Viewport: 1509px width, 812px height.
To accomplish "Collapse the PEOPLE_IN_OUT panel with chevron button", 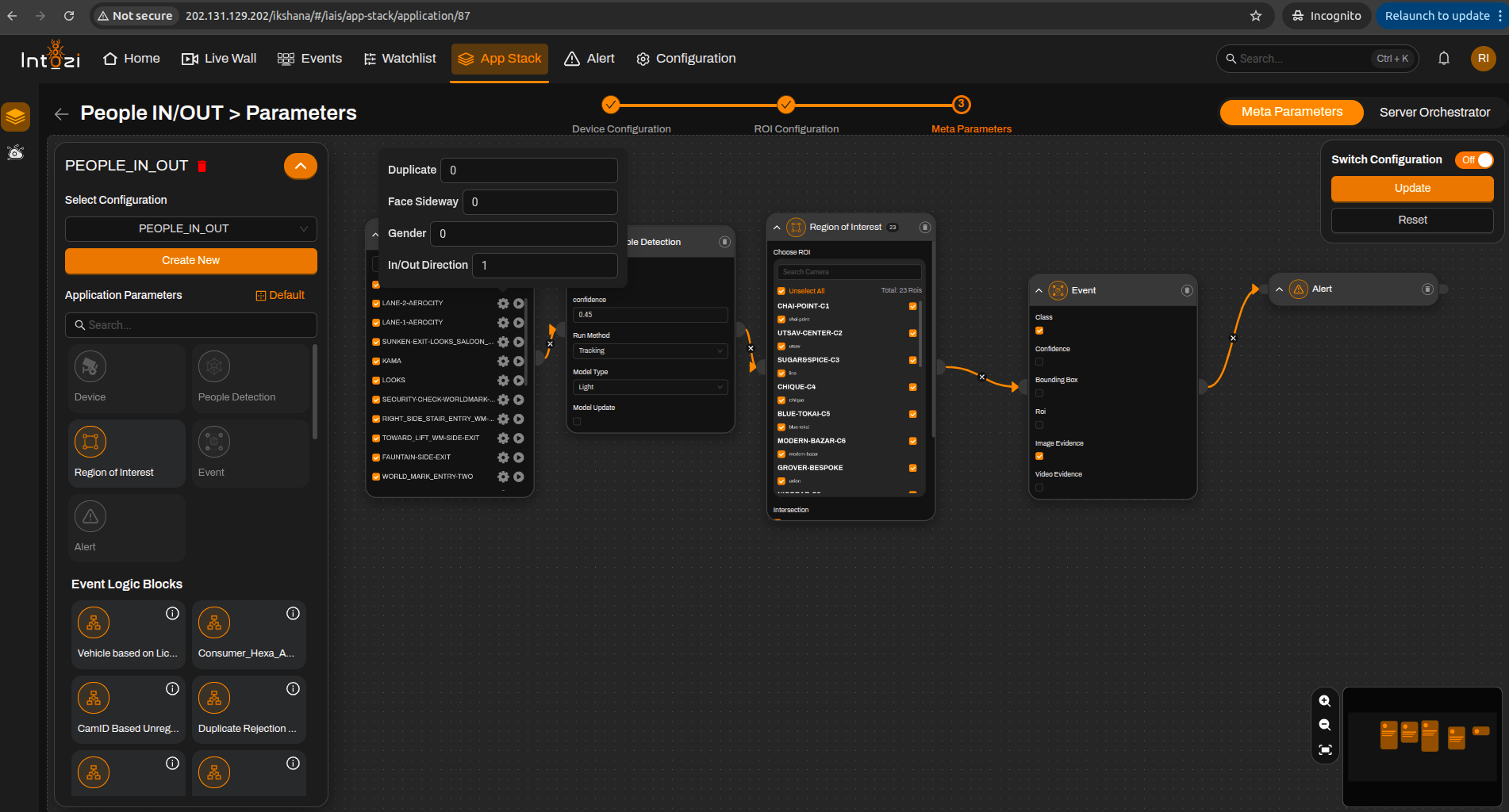I will tap(301, 166).
